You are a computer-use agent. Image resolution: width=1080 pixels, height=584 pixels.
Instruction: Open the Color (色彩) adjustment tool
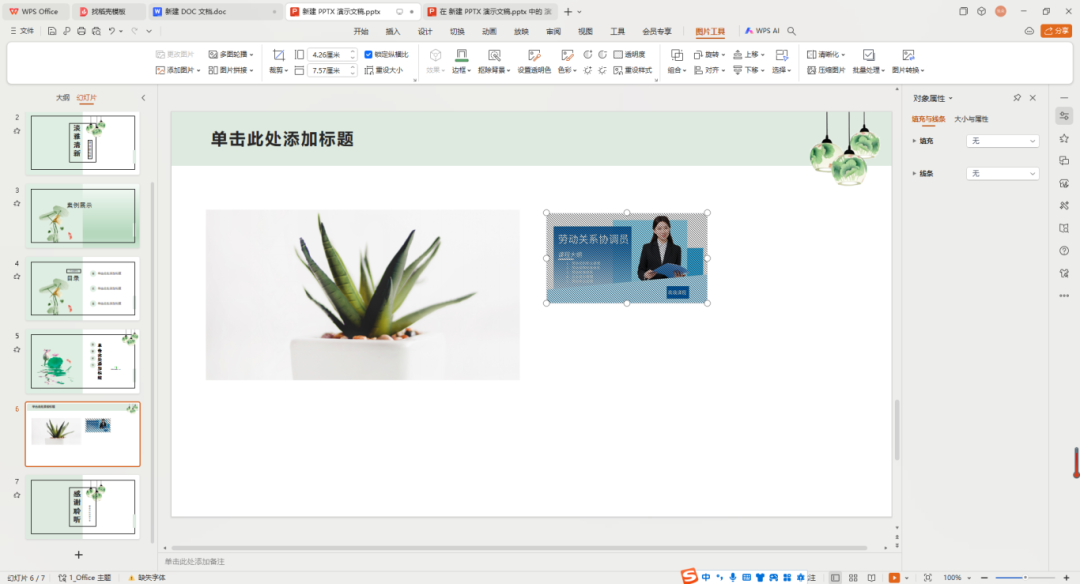point(567,61)
